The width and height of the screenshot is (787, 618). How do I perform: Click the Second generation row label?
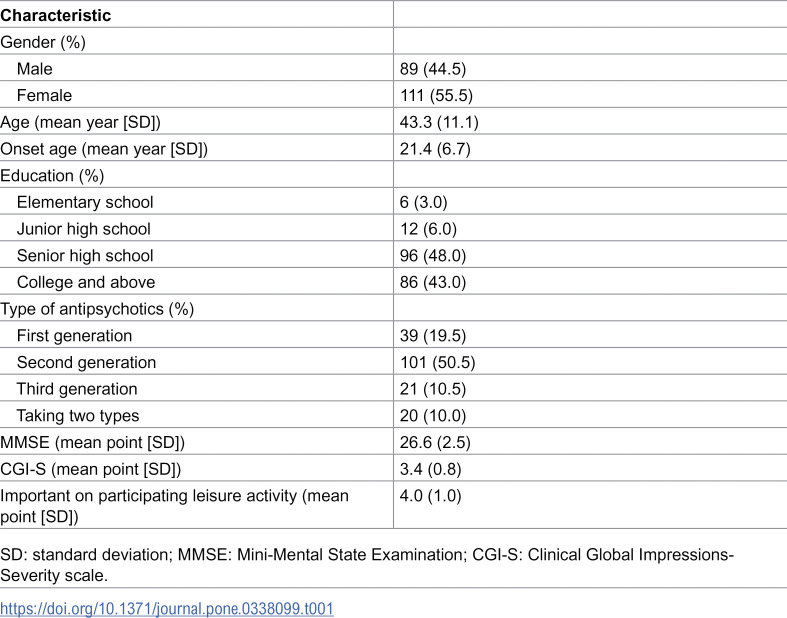coord(86,362)
